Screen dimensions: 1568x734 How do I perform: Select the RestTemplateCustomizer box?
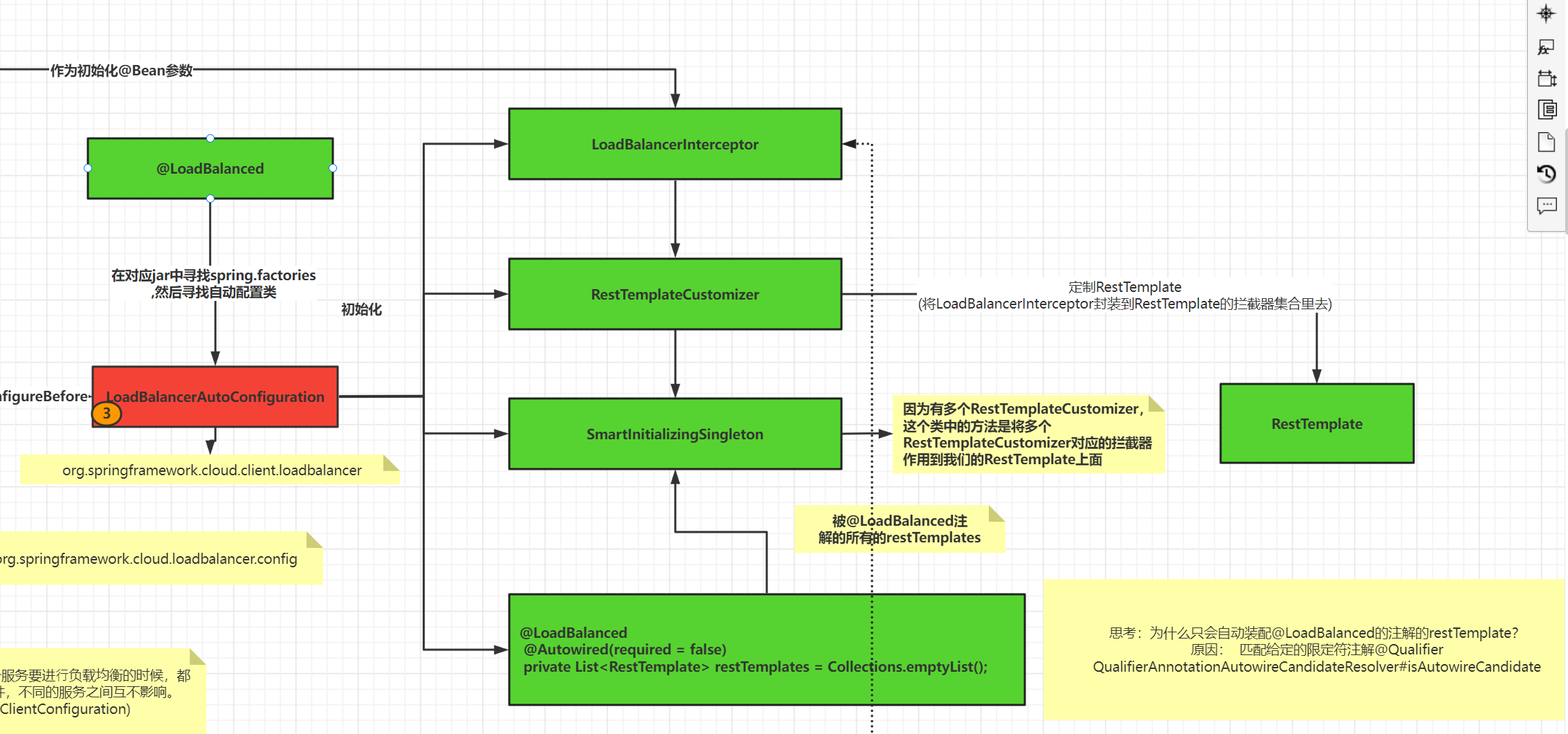675,294
